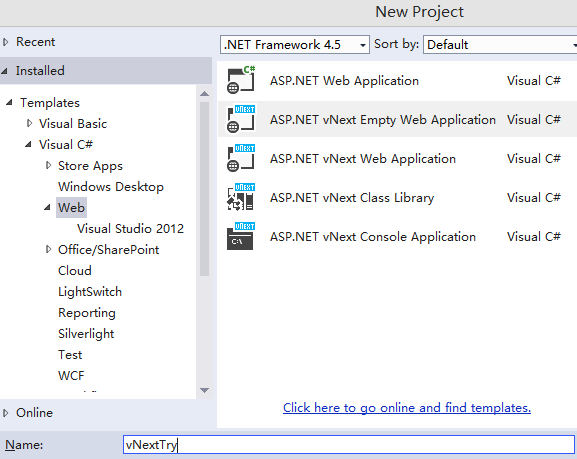
Task: Expand the Recent section
Action: point(6,42)
